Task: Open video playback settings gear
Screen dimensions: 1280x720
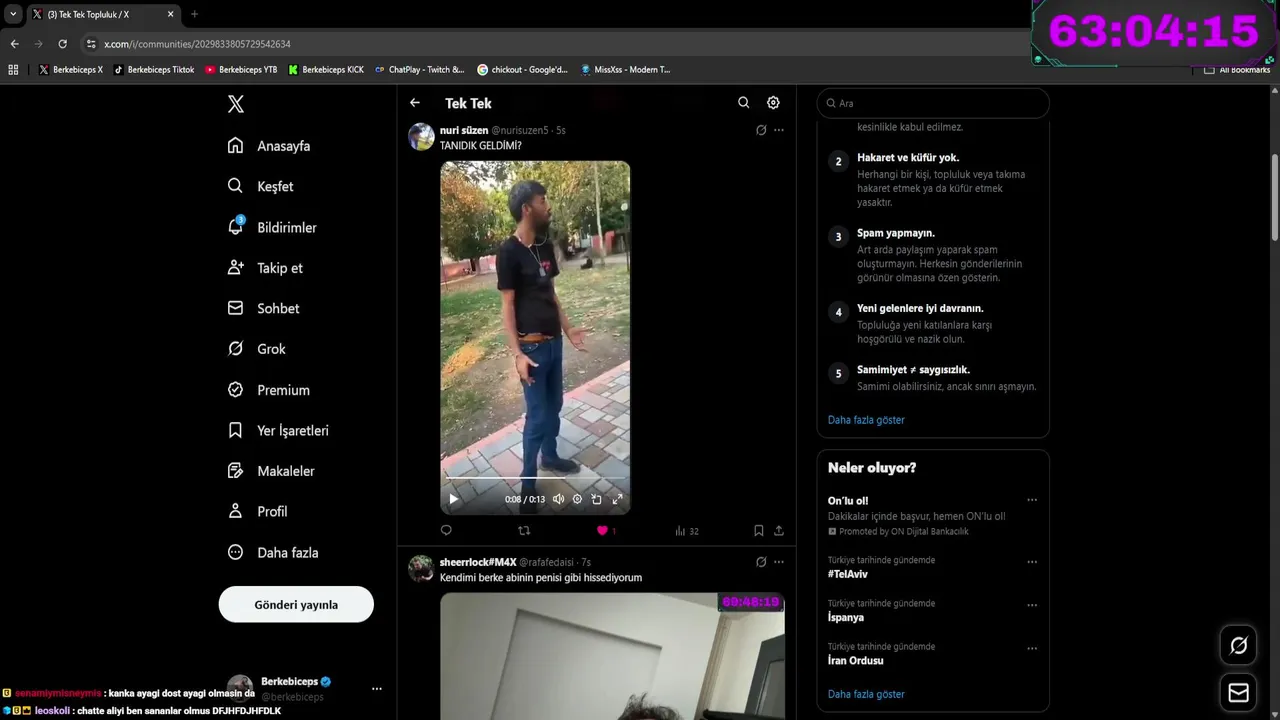Action: [577, 499]
